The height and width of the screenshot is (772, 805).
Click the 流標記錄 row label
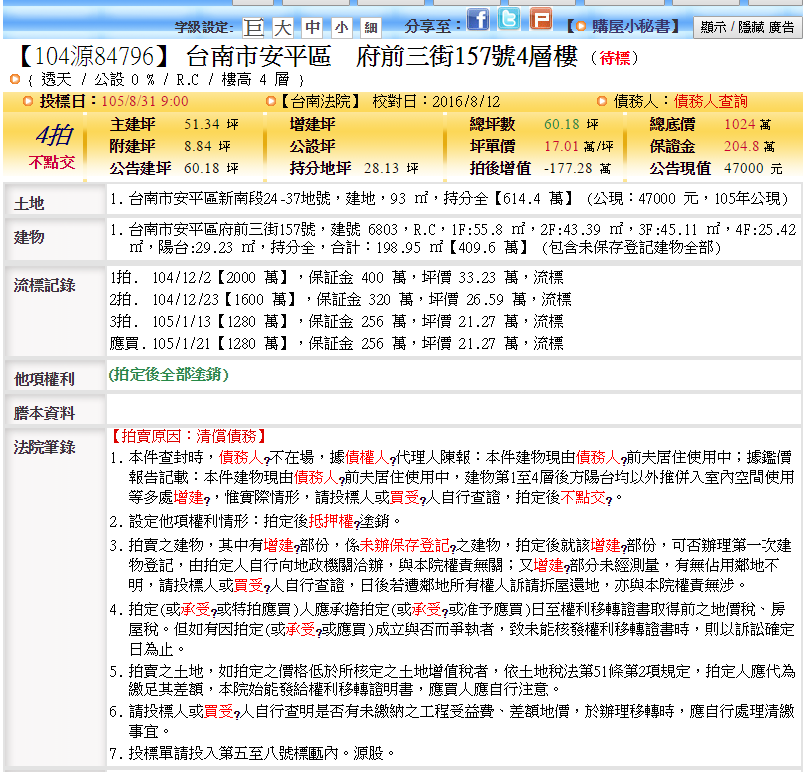[x=45, y=285]
